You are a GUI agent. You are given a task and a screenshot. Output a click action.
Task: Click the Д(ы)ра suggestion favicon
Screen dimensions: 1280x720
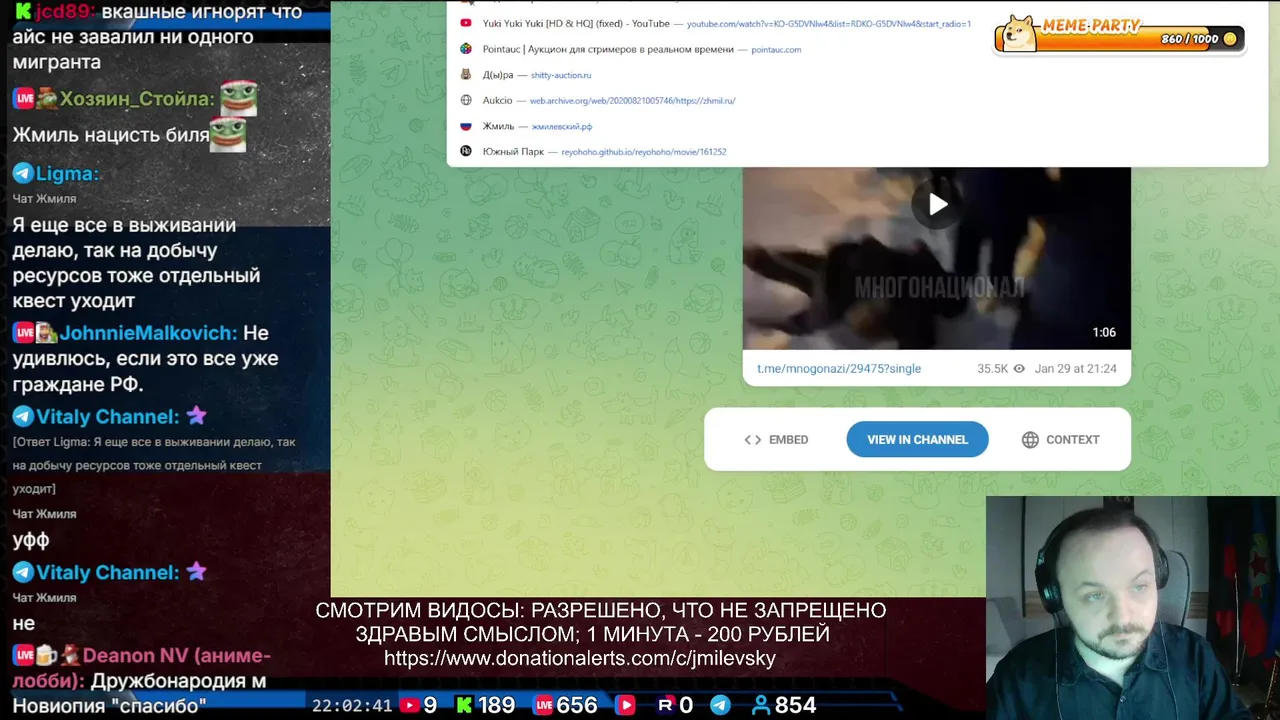(x=466, y=75)
